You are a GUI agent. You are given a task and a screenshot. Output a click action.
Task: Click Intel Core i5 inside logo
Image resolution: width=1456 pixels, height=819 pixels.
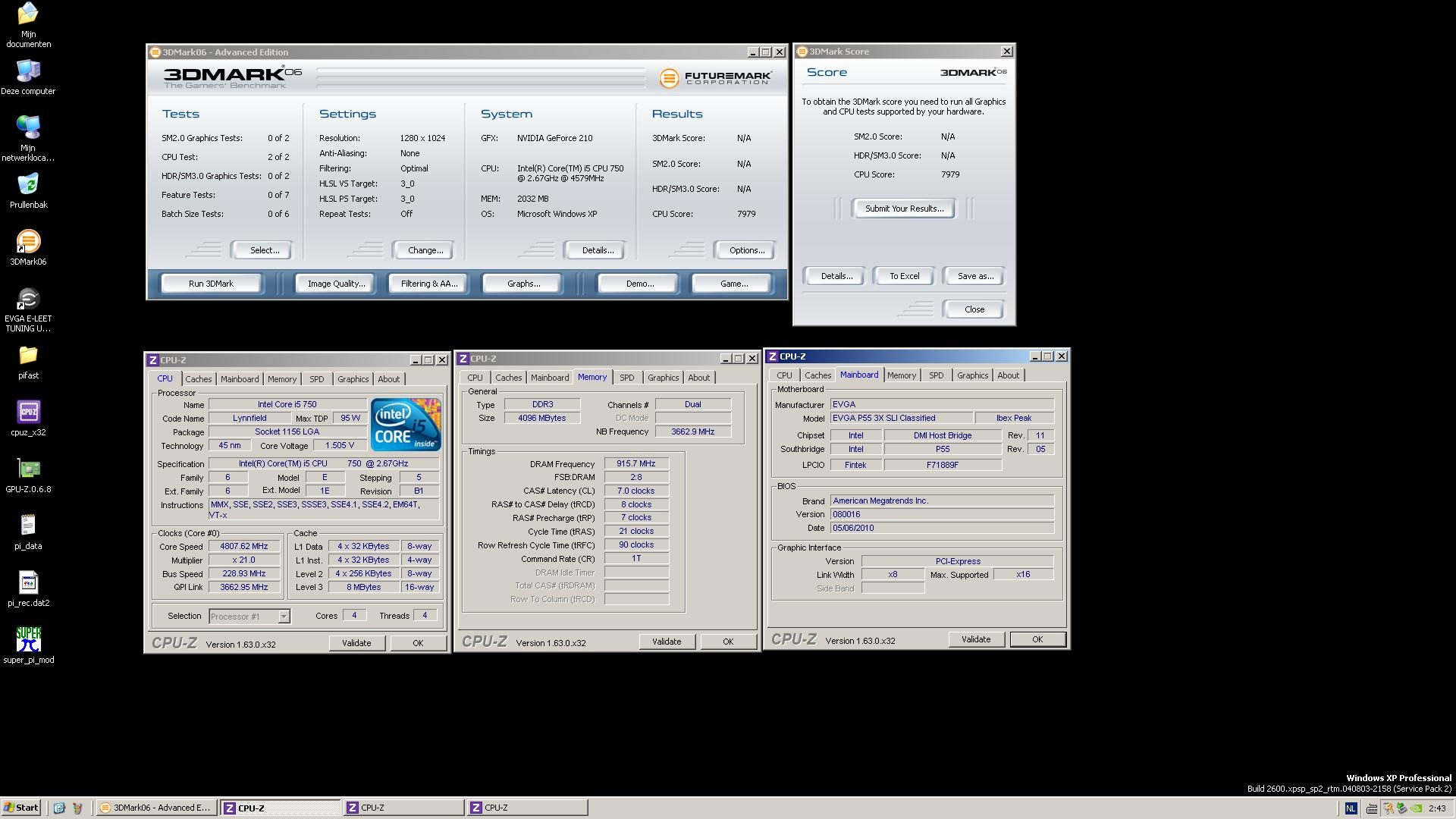[x=406, y=425]
